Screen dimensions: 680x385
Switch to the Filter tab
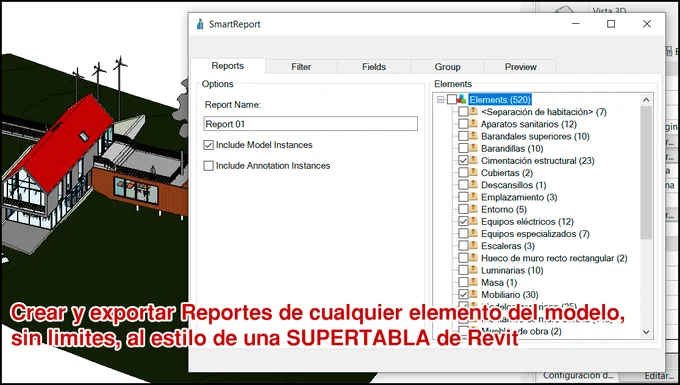coord(301,67)
